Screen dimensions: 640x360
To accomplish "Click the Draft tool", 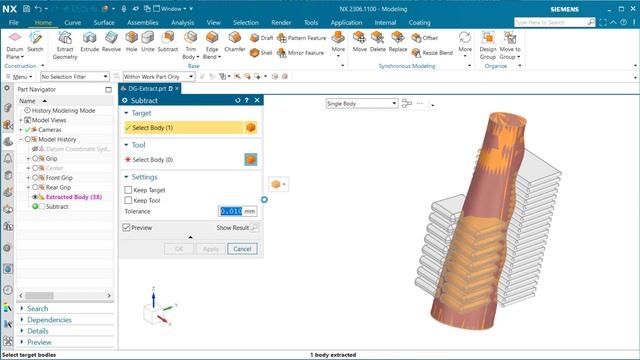I will [261, 38].
